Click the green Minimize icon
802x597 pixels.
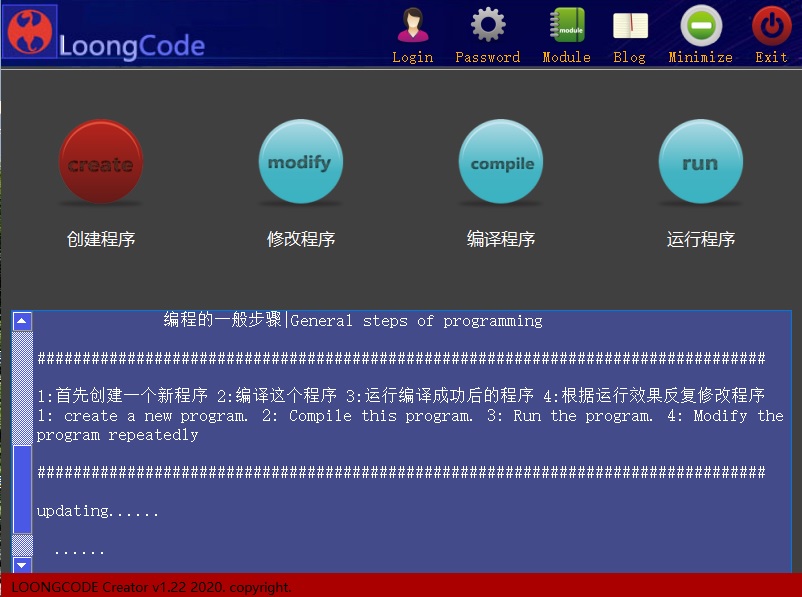coord(700,25)
